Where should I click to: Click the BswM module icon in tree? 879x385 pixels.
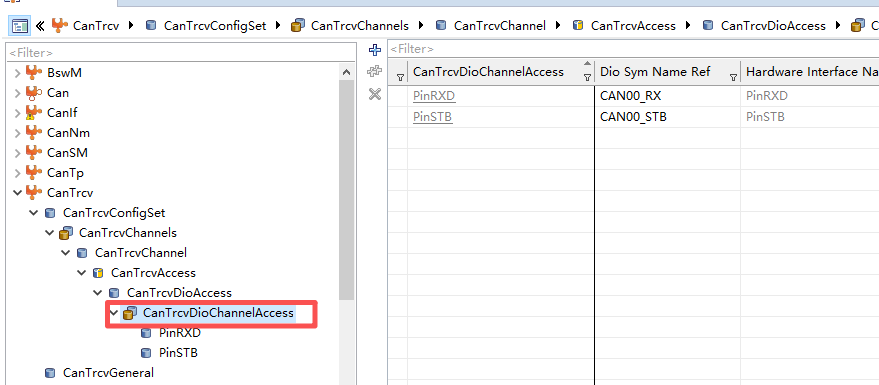(x=34, y=72)
